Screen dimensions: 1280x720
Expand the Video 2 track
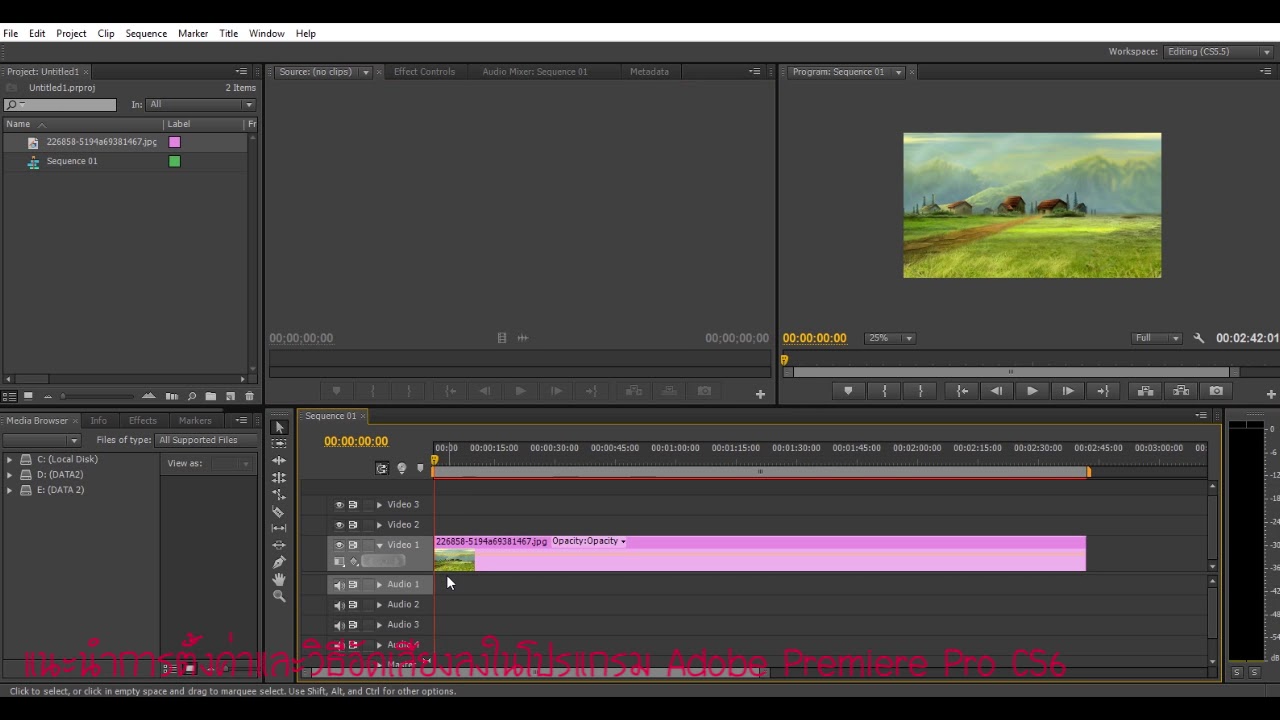click(379, 525)
